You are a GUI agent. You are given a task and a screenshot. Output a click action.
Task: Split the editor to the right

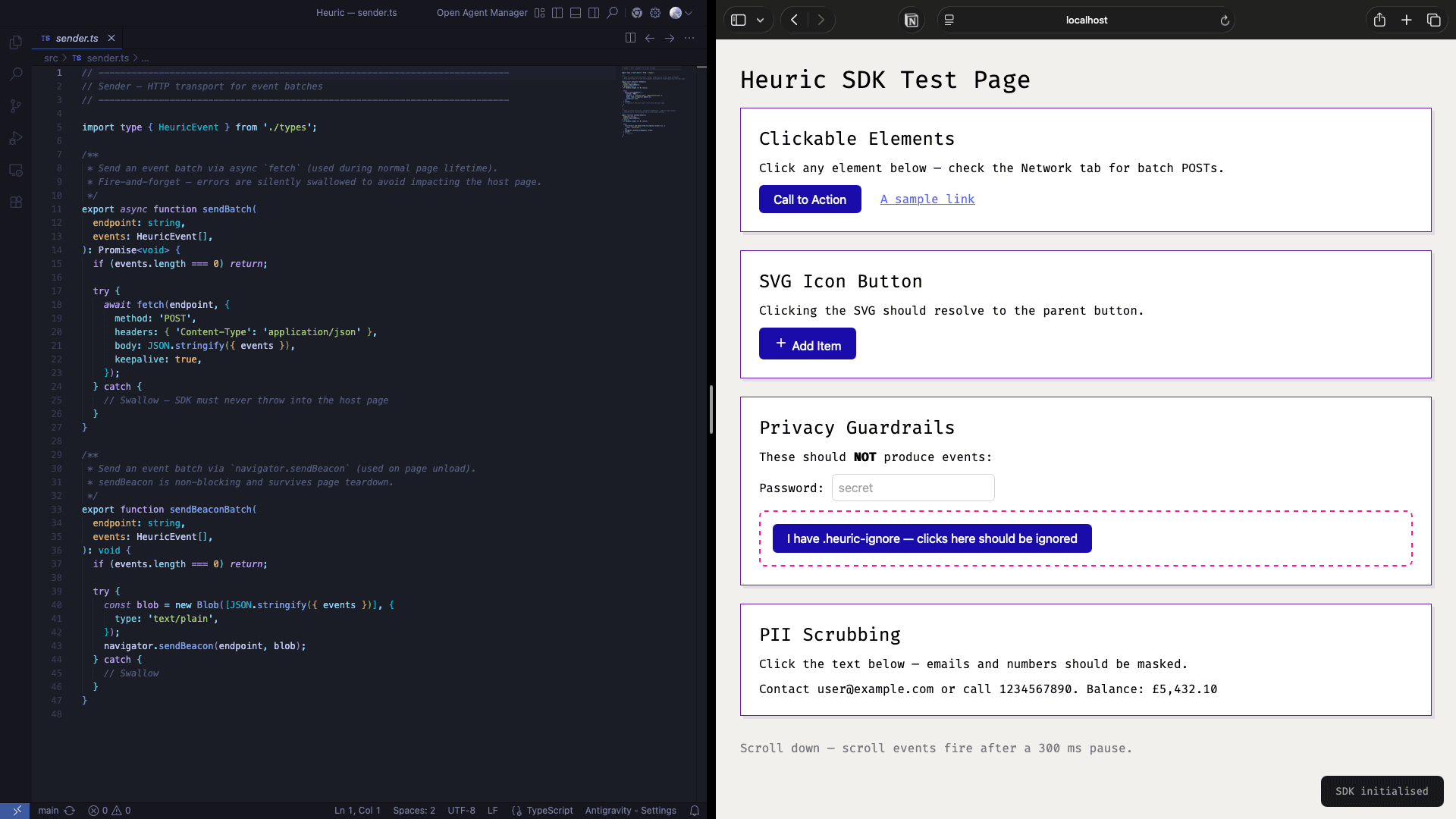[x=630, y=38]
